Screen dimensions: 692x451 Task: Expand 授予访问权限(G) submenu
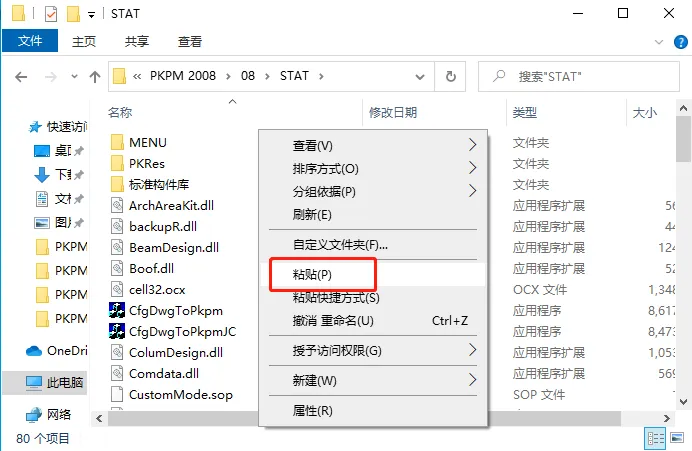pyautogui.click(x=373, y=350)
